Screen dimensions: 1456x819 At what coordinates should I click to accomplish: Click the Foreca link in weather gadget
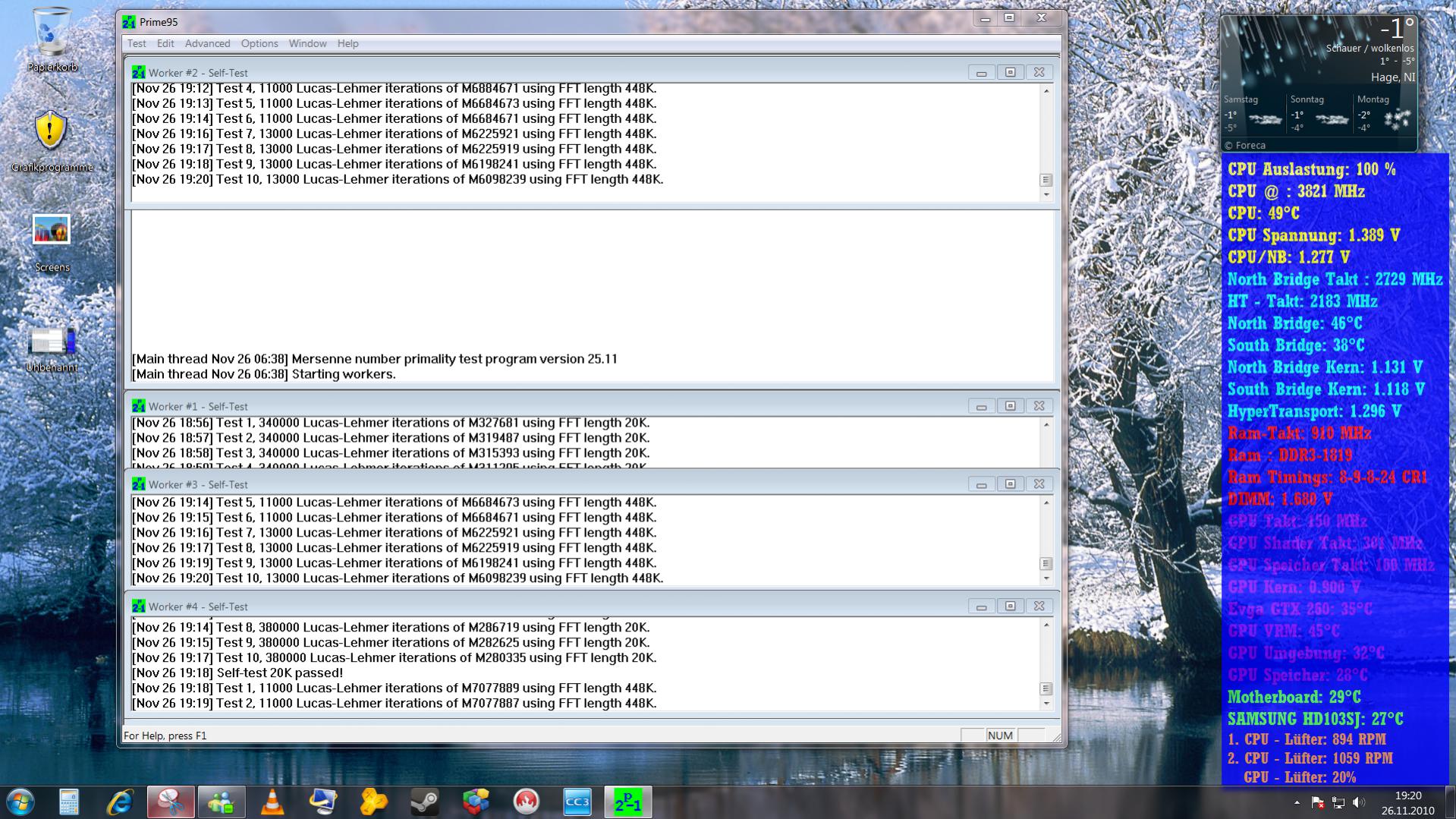coord(1245,145)
